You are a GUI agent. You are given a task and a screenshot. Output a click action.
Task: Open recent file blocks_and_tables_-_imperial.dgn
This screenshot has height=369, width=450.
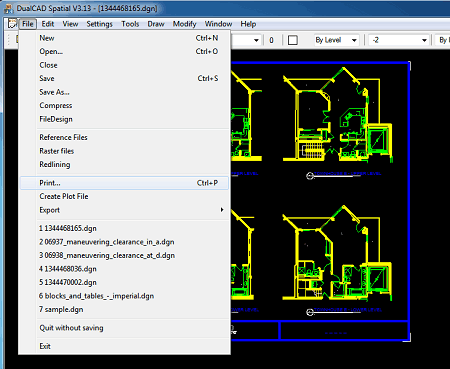(x=124, y=296)
